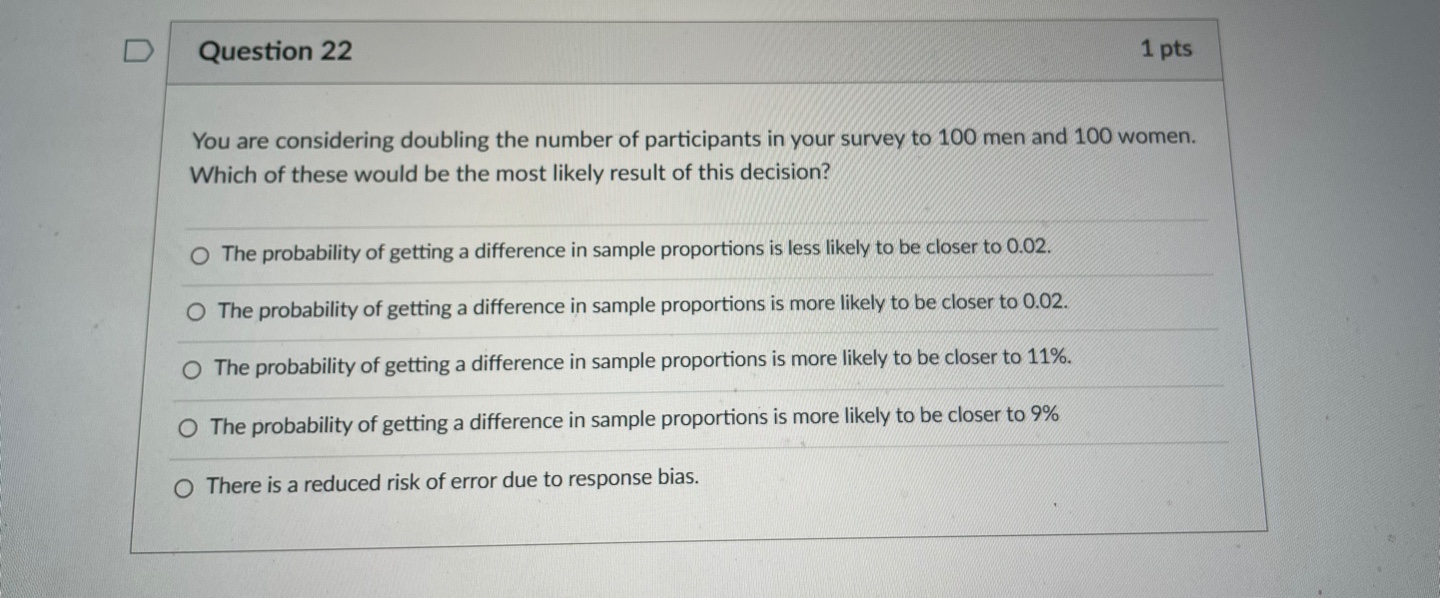The image size is (1440, 598).
Task: Select option saying more likely closer to 11%
Action: (x=190, y=369)
